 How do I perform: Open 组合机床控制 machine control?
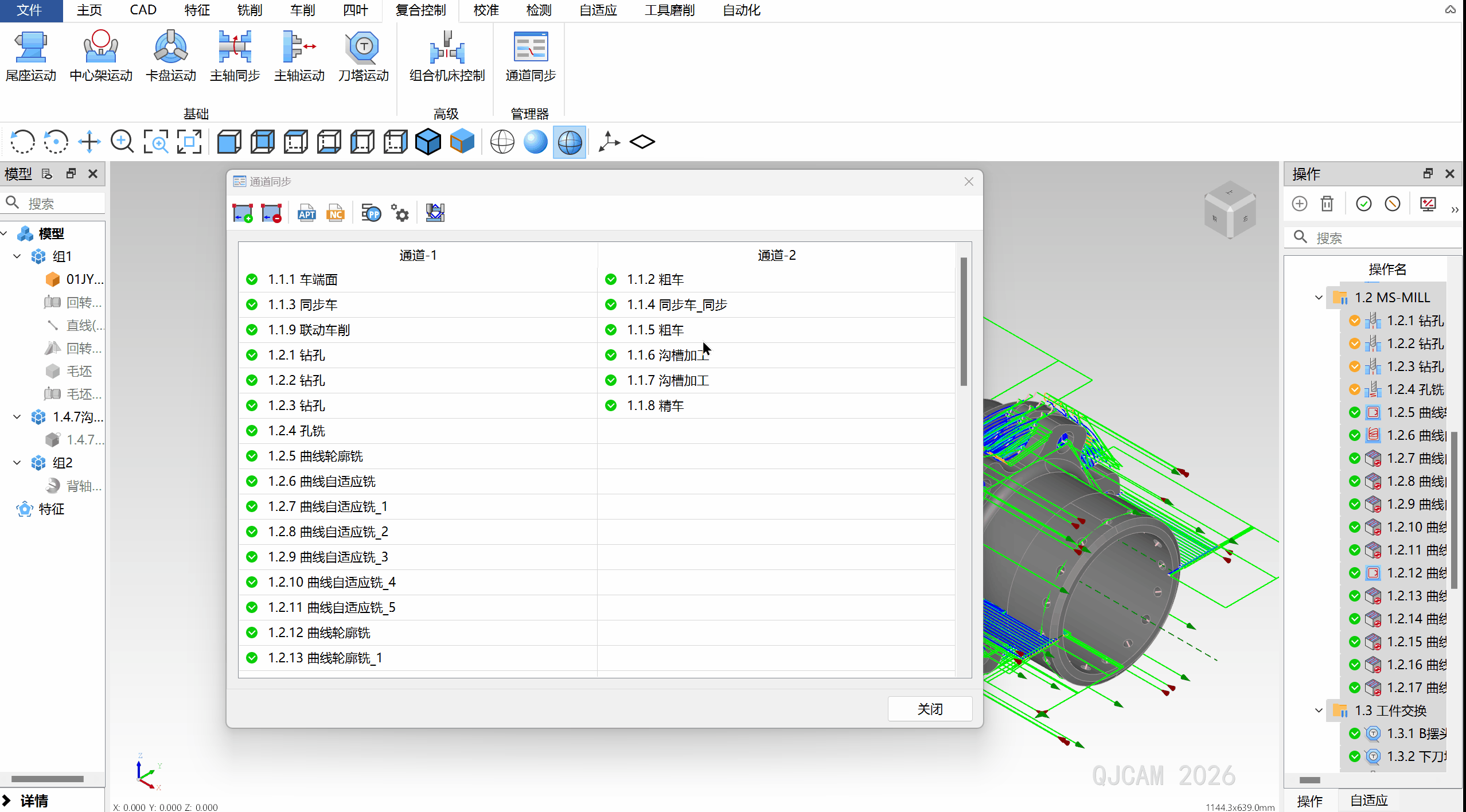point(447,48)
